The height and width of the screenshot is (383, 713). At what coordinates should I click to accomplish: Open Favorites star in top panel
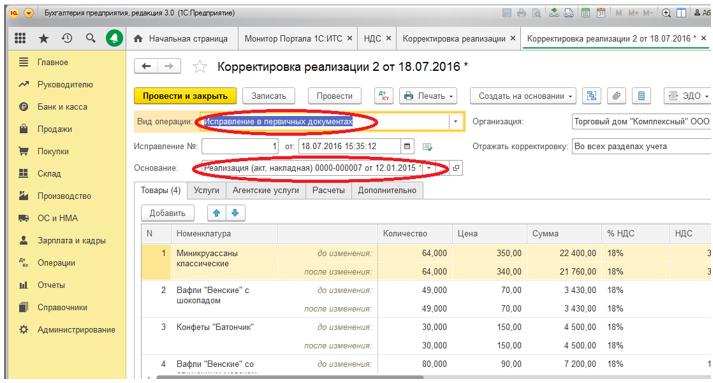tap(44, 39)
